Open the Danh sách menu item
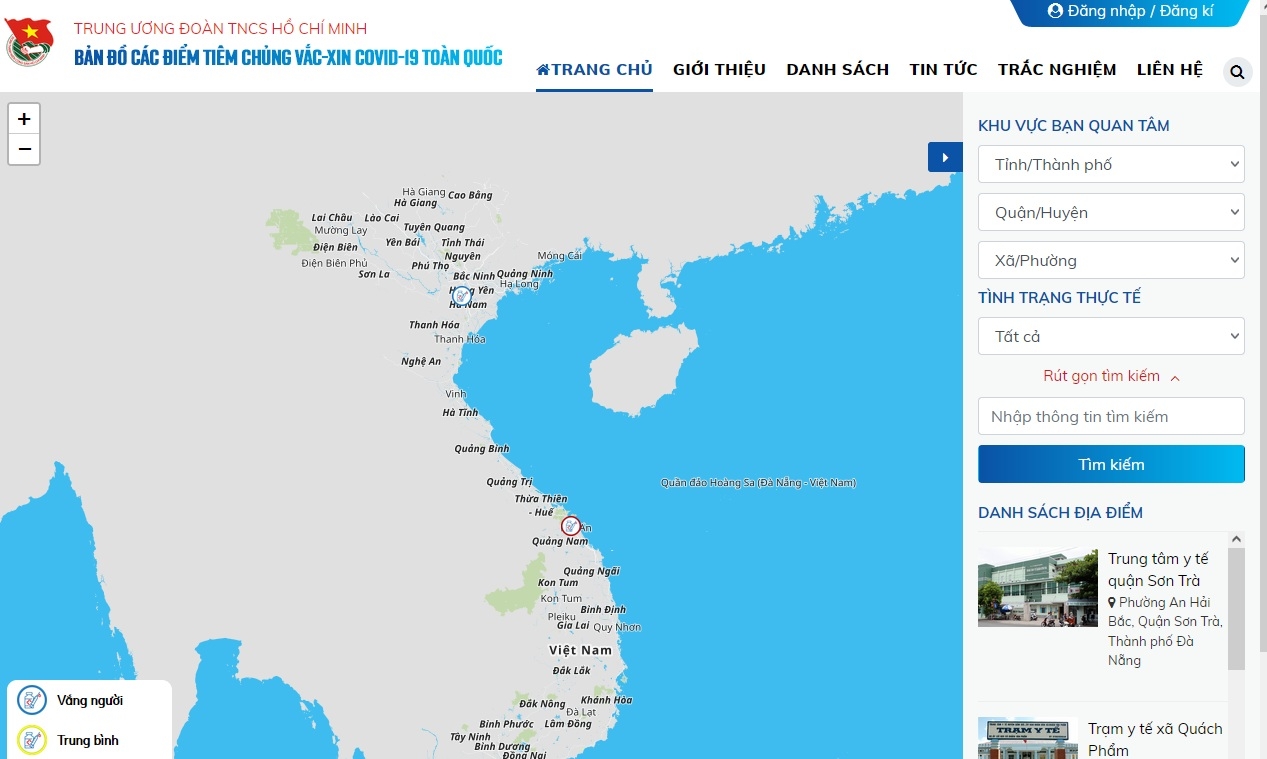This screenshot has width=1267, height=759. click(837, 69)
